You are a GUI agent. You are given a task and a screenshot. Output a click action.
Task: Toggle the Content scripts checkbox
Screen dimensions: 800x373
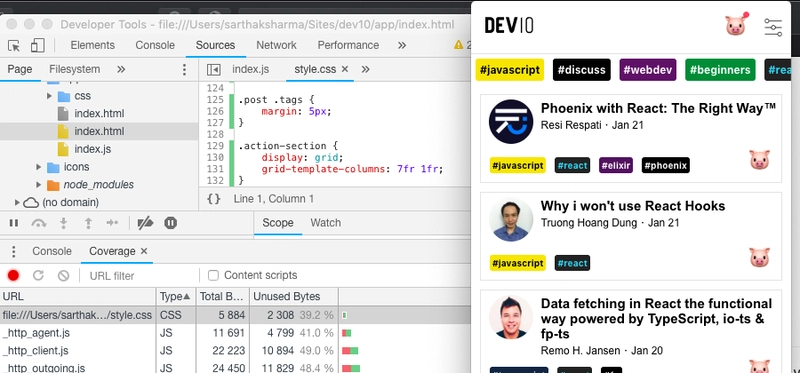click(x=213, y=276)
